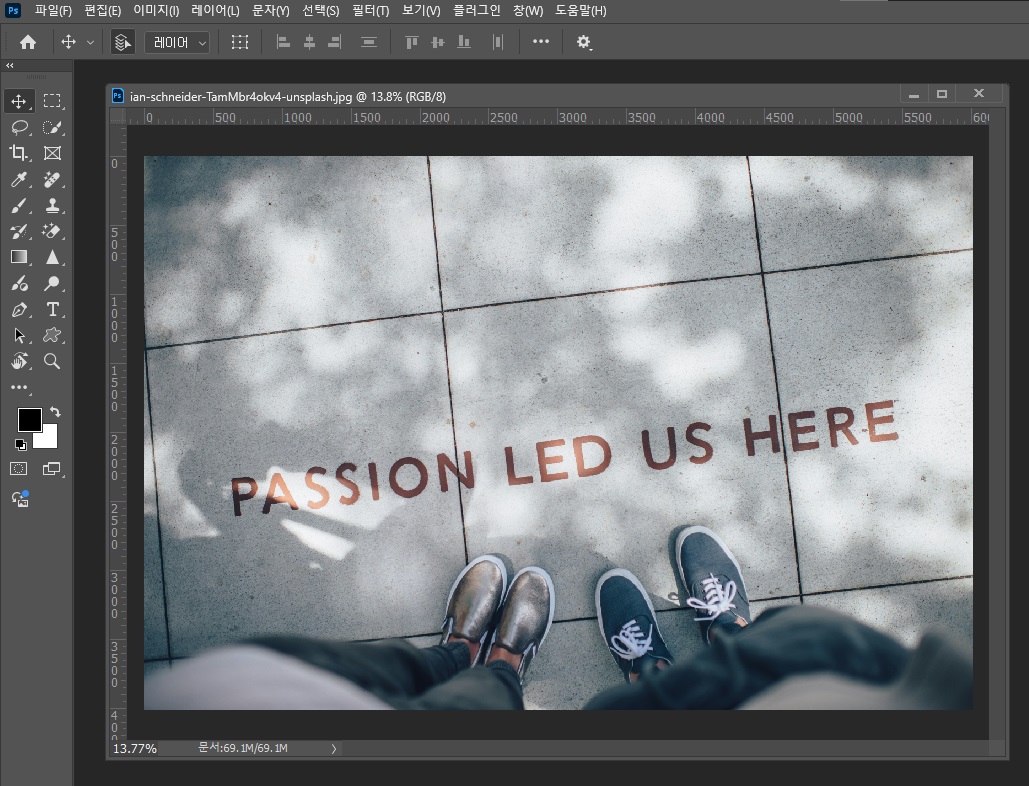Select the Clone Stamp tool

point(52,205)
